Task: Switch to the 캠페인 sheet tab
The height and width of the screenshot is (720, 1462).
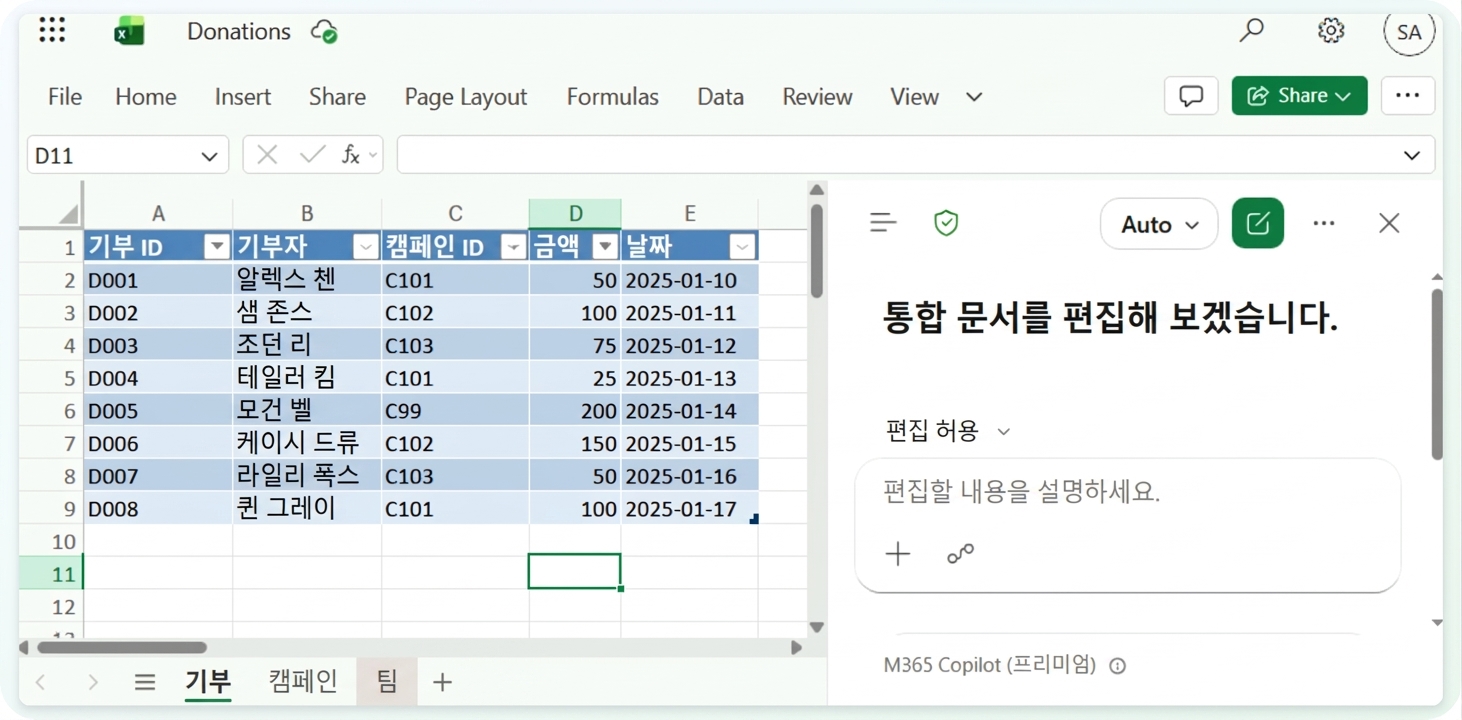Action: pyautogui.click(x=303, y=682)
